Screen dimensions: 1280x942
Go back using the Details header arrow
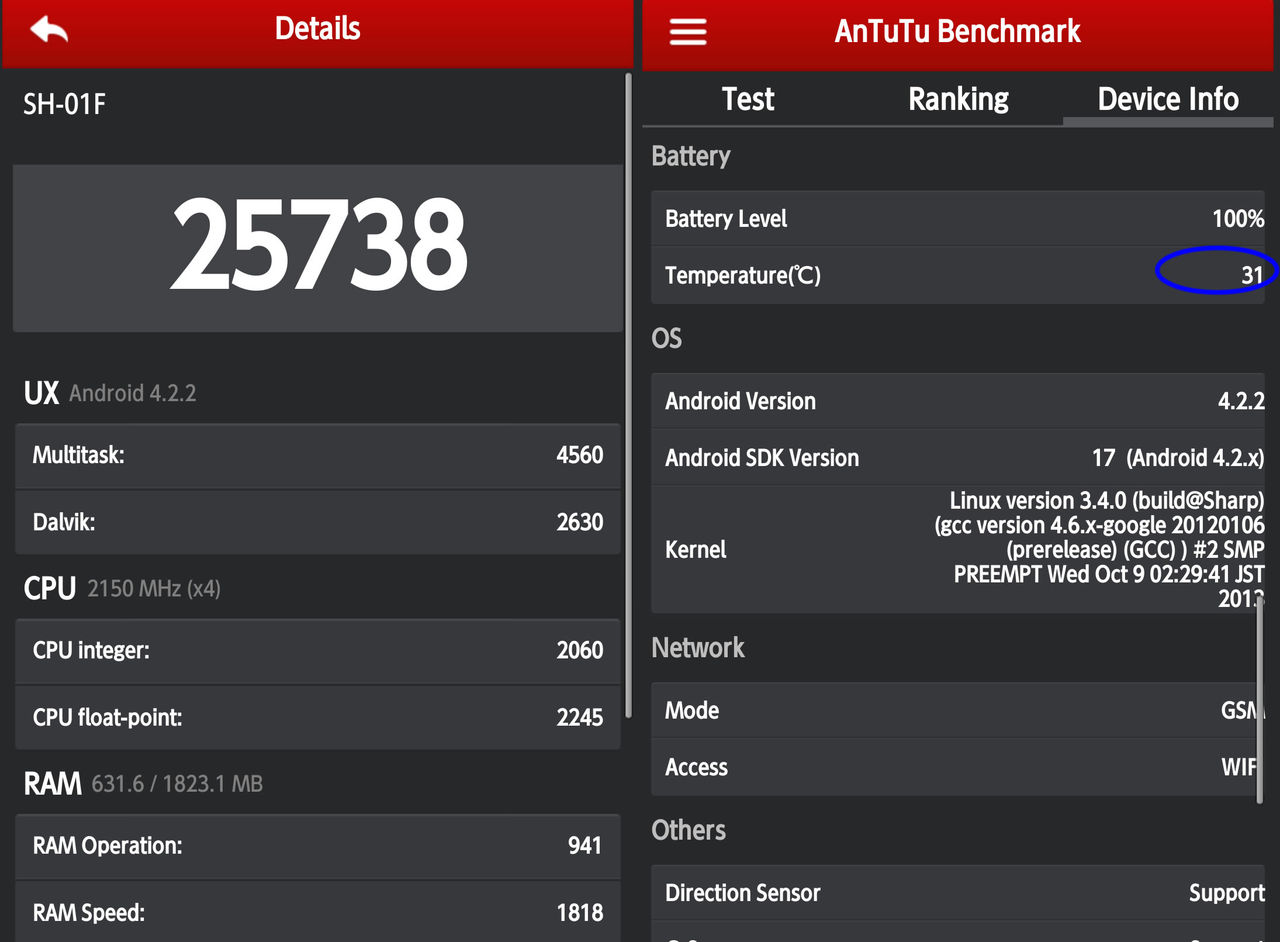(49, 30)
